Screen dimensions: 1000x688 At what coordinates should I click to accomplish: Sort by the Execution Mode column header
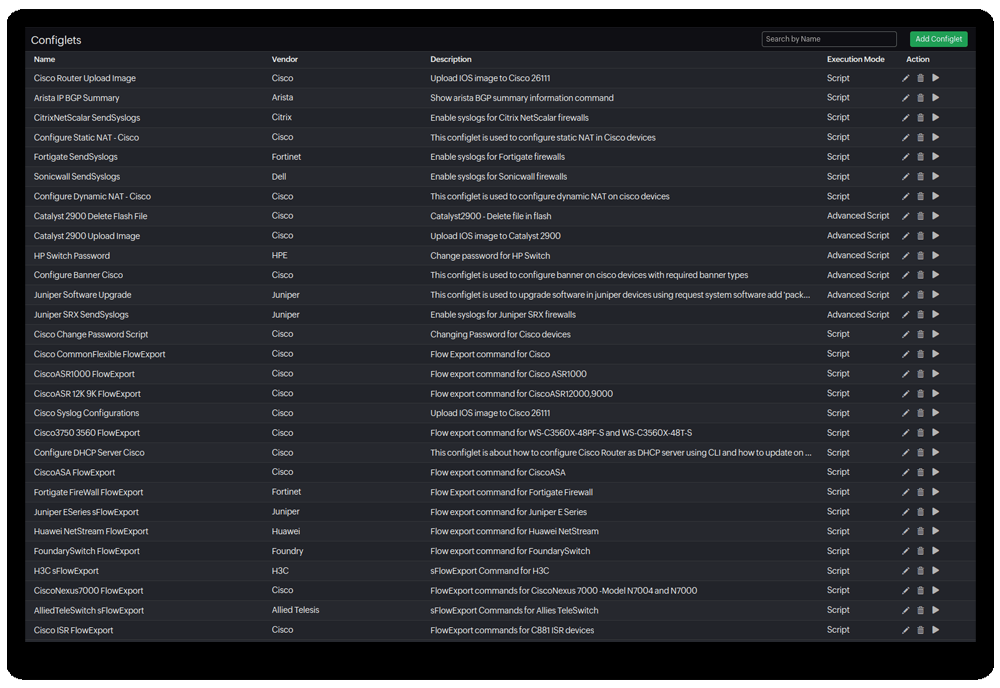coord(856,59)
